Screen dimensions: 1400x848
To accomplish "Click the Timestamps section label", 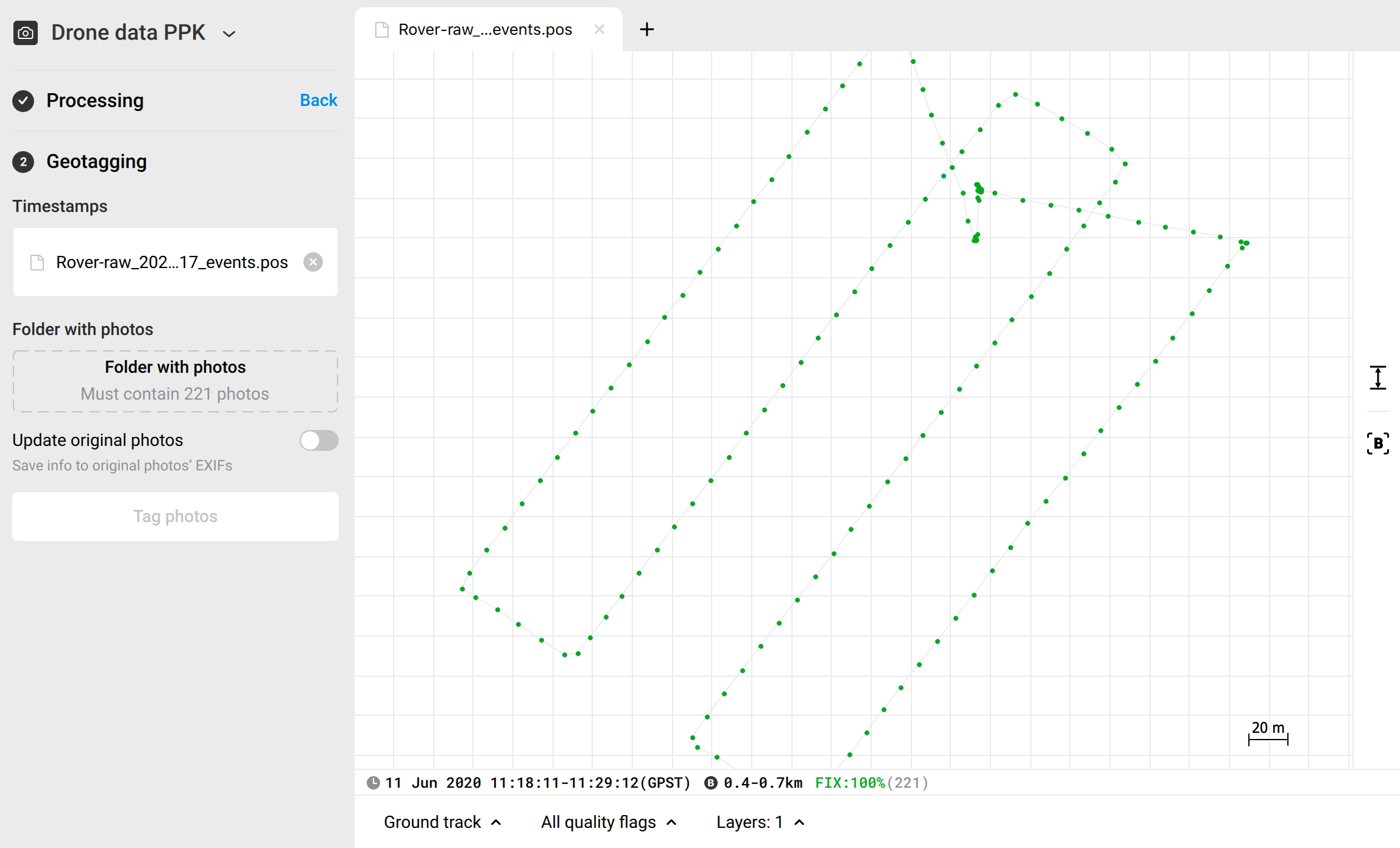I will coord(60,207).
